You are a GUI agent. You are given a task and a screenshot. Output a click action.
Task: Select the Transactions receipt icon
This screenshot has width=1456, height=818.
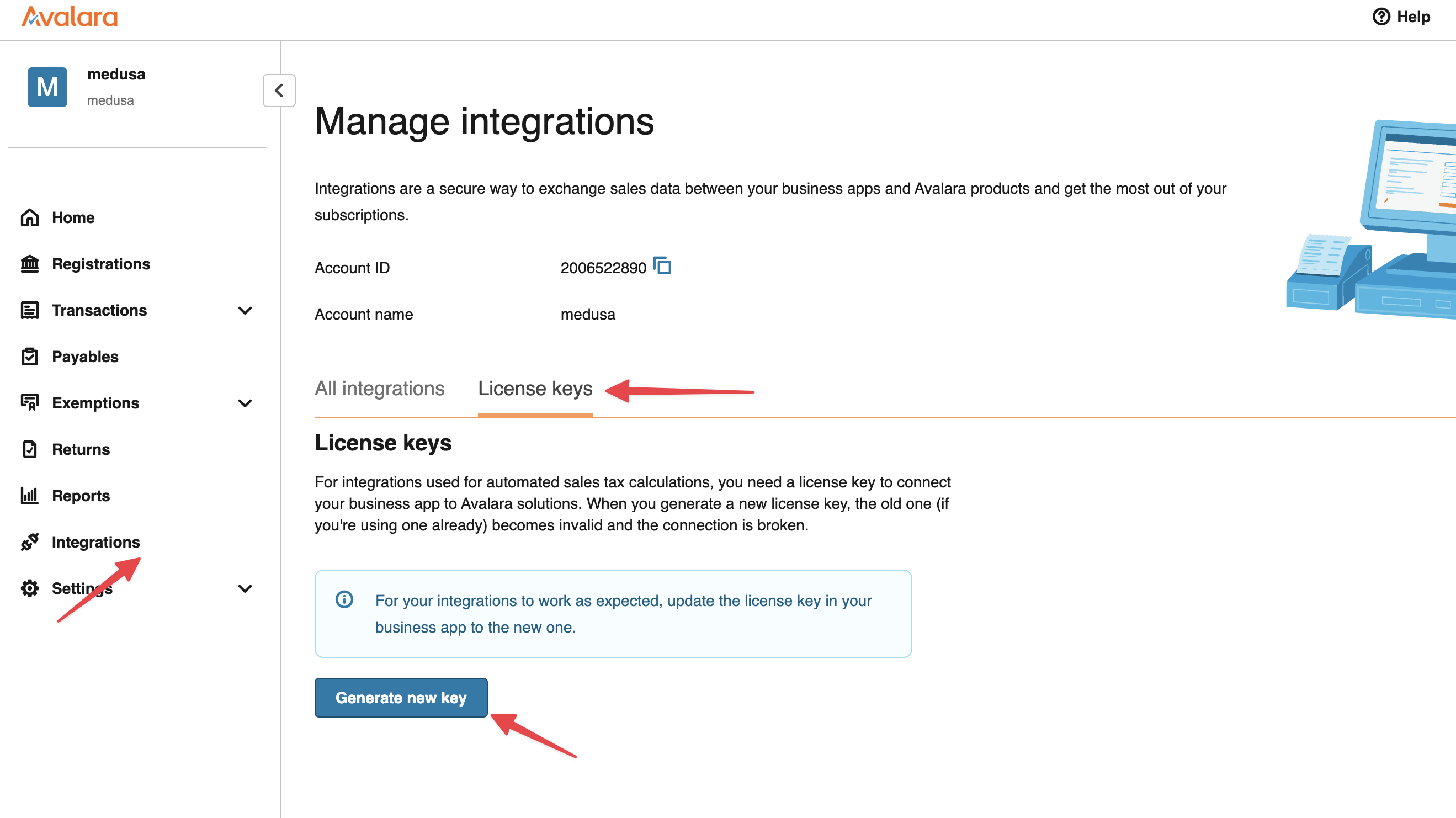[30, 310]
